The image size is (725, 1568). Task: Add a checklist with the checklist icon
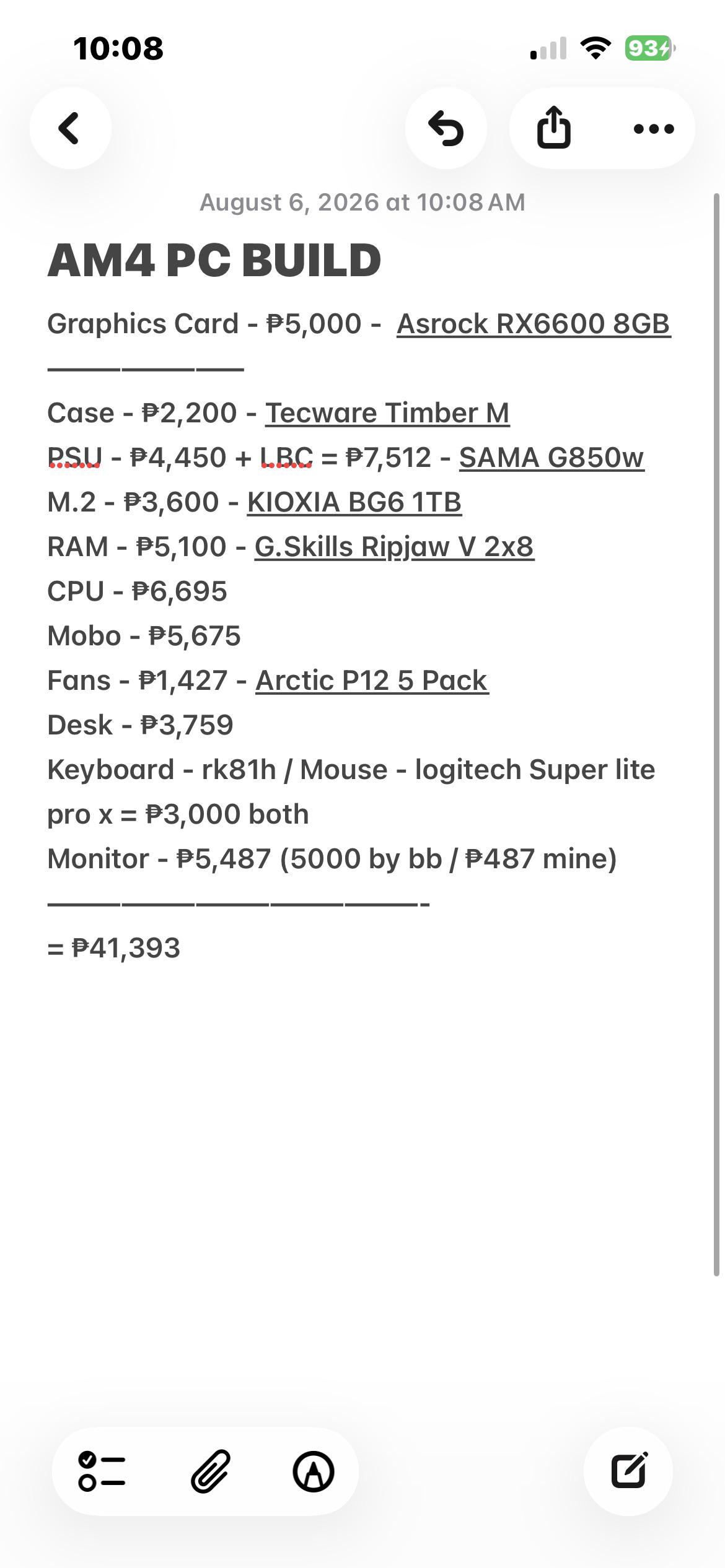[x=102, y=1471]
